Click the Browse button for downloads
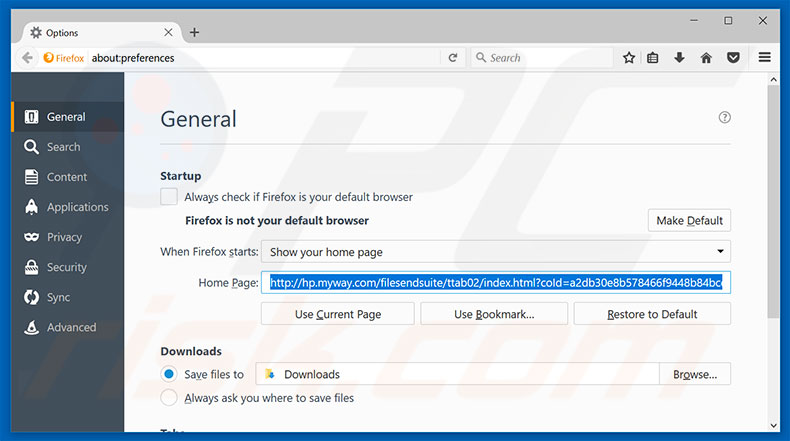The height and width of the screenshot is (441, 790). [695, 374]
